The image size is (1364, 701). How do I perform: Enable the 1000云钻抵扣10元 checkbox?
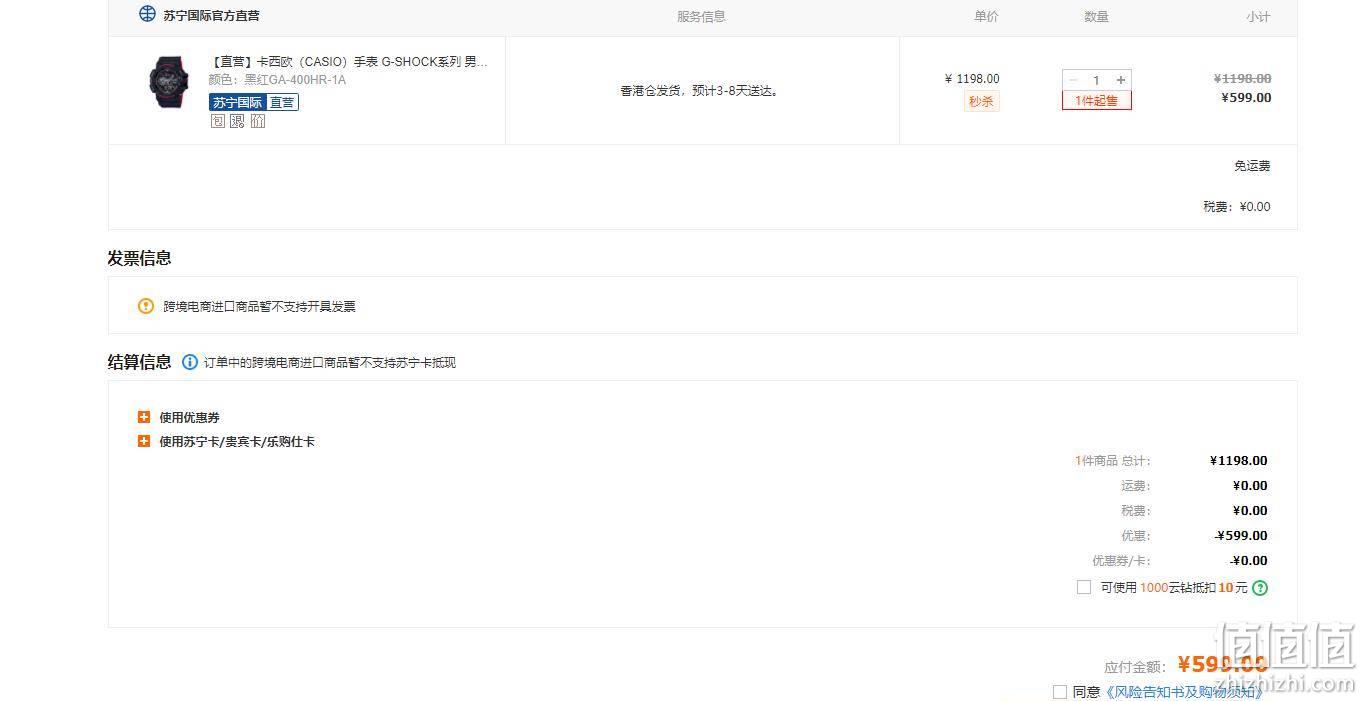click(x=1083, y=587)
